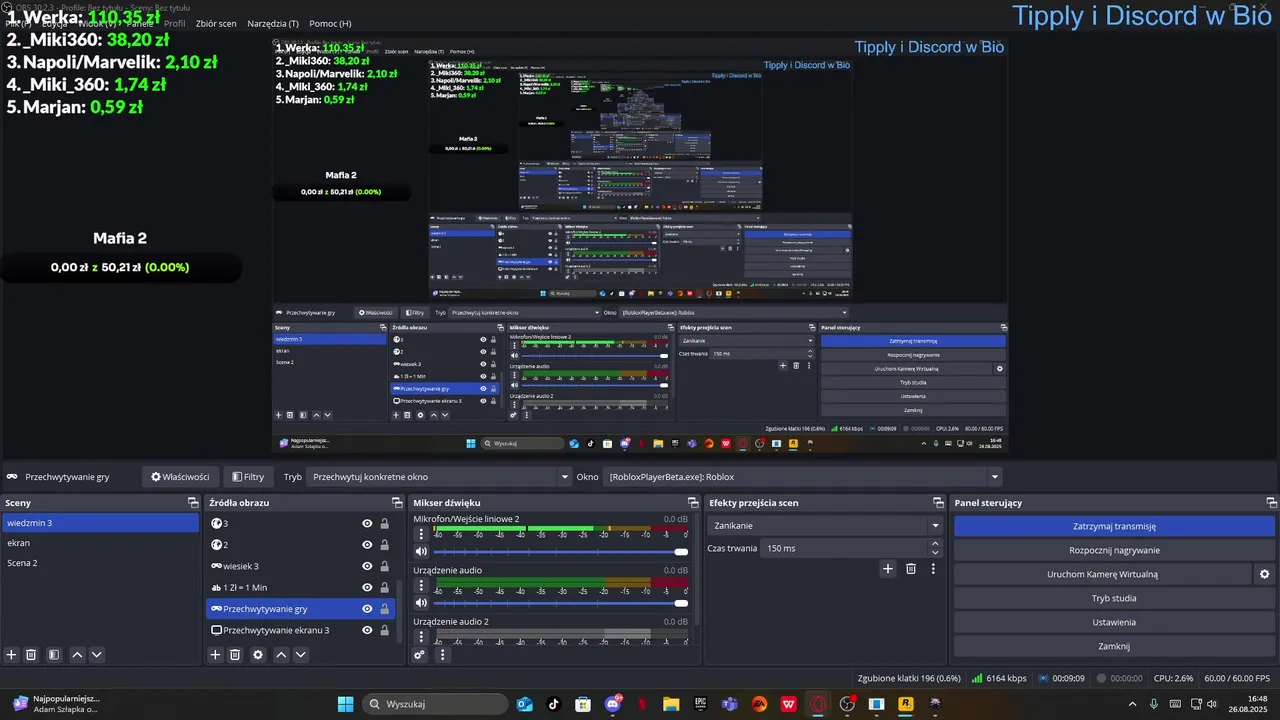Remove scene transition with trash icon
1280x720 pixels.
tap(911, 569)
